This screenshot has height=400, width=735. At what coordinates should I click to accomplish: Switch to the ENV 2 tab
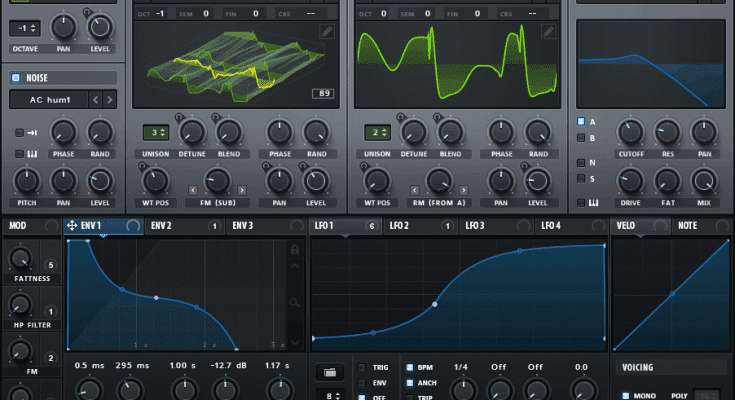(162, 226)
